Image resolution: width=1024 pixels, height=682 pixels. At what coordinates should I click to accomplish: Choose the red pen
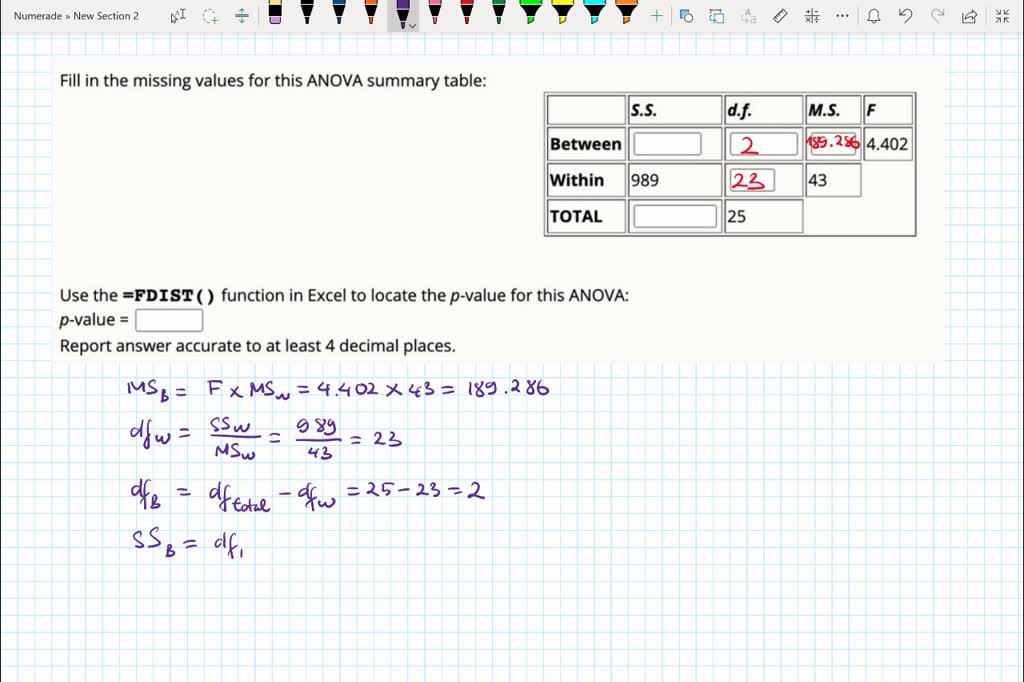[x=466, y=15]
